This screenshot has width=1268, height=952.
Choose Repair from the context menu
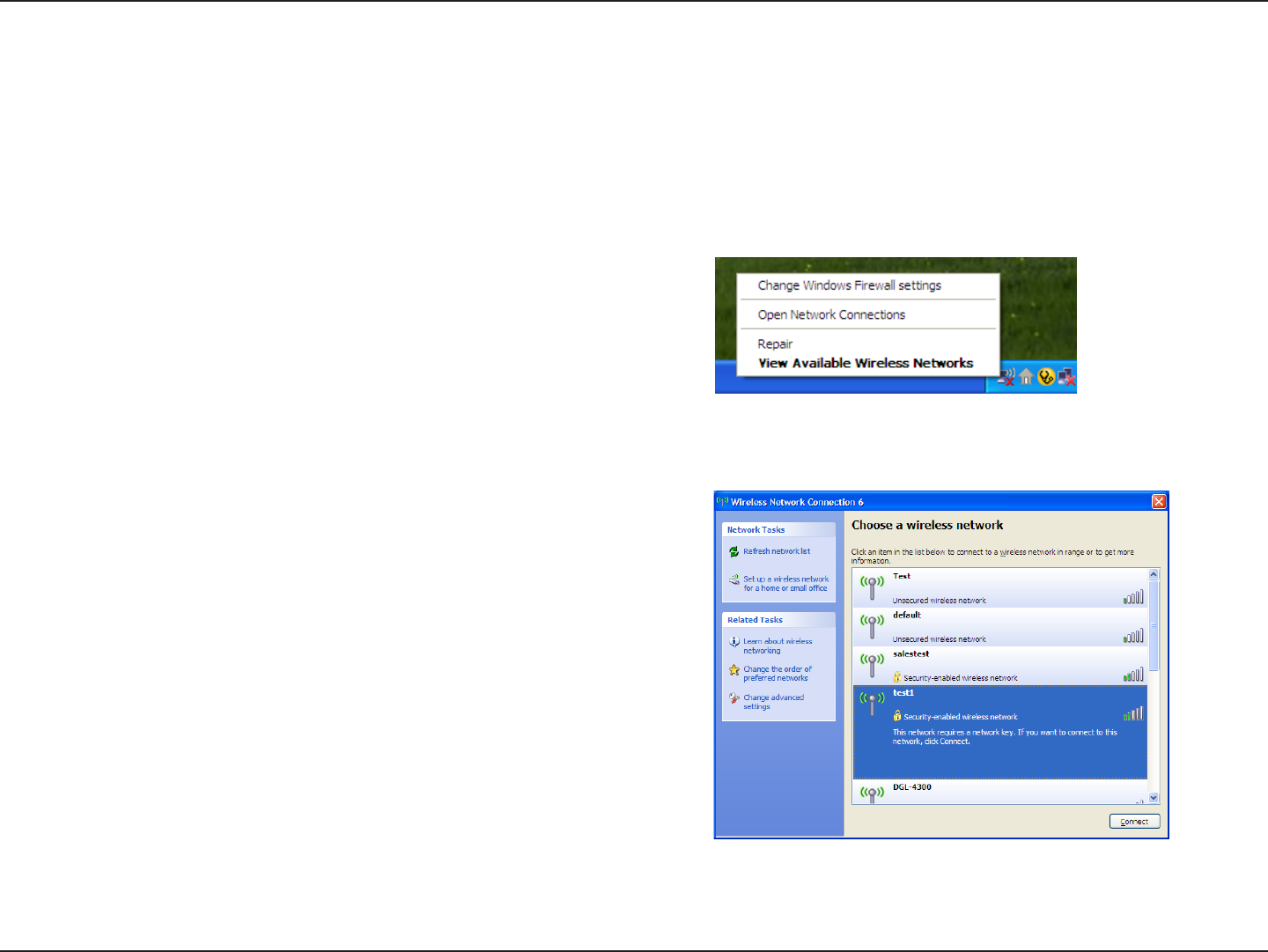tap(775, 344)
